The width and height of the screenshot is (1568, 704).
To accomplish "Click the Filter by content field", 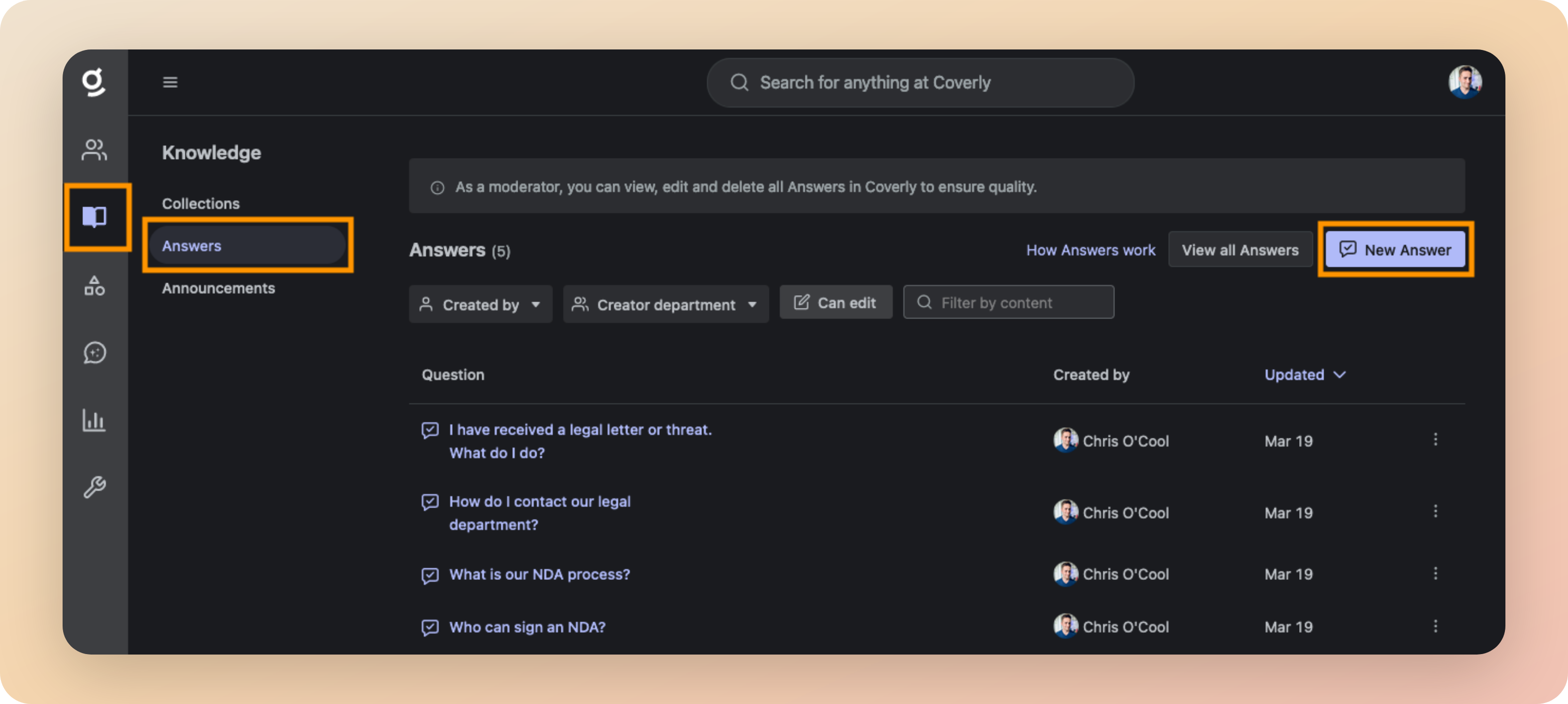I will tap(1009, 303).
